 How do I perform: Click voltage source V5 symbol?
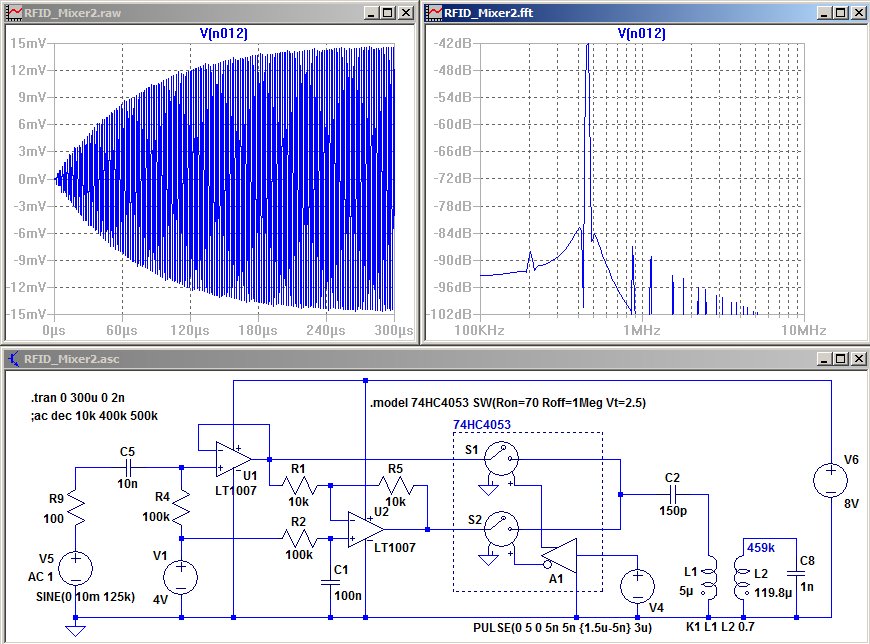click(x=75, y=569)
